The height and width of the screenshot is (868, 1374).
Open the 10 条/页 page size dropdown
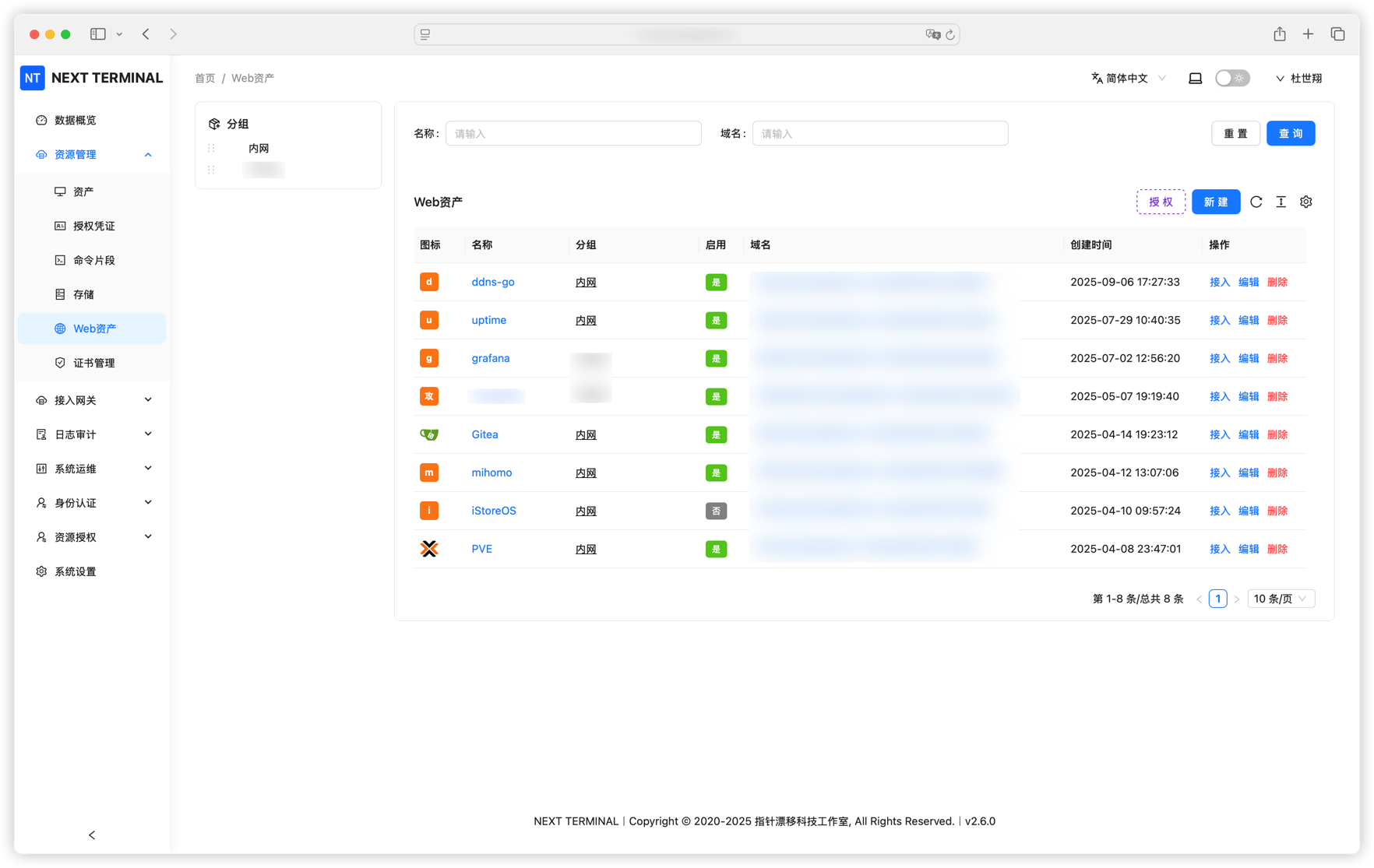point(1280,599)
